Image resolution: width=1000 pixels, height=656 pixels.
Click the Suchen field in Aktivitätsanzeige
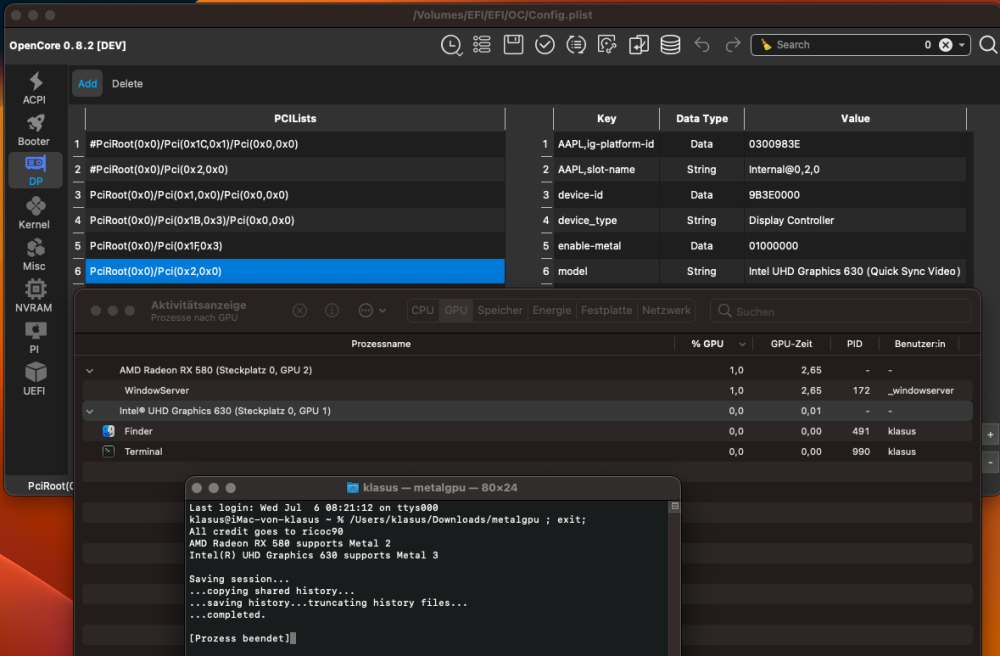pyautogui.click(x=841, y=311)
